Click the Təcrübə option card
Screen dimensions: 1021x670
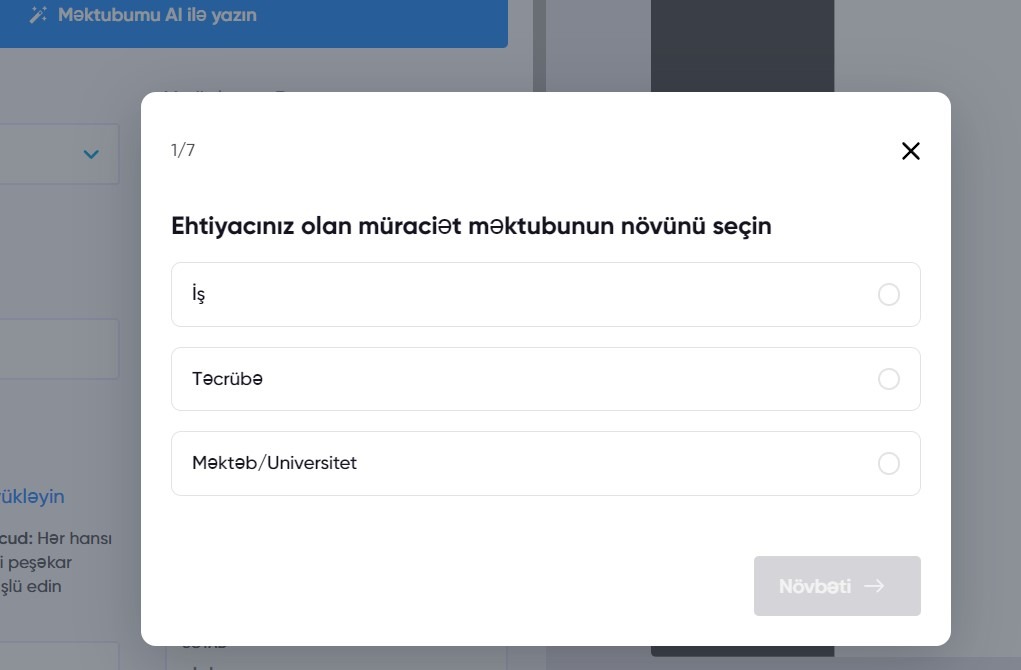click(x=545, y=379)
